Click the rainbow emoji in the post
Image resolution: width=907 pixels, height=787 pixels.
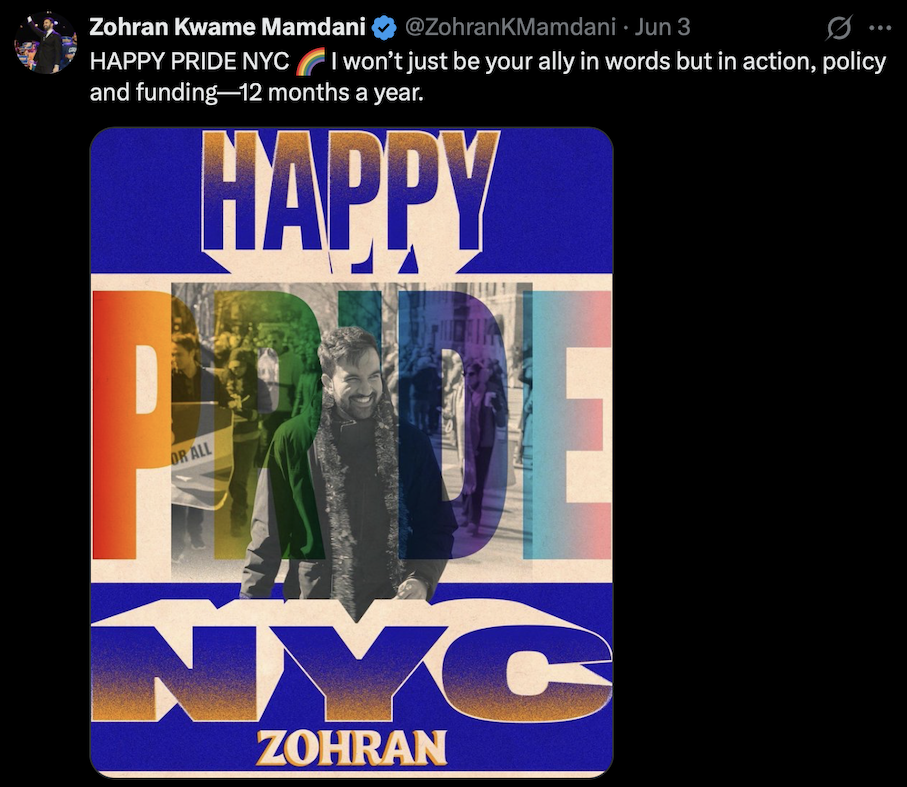click(310, 61)
